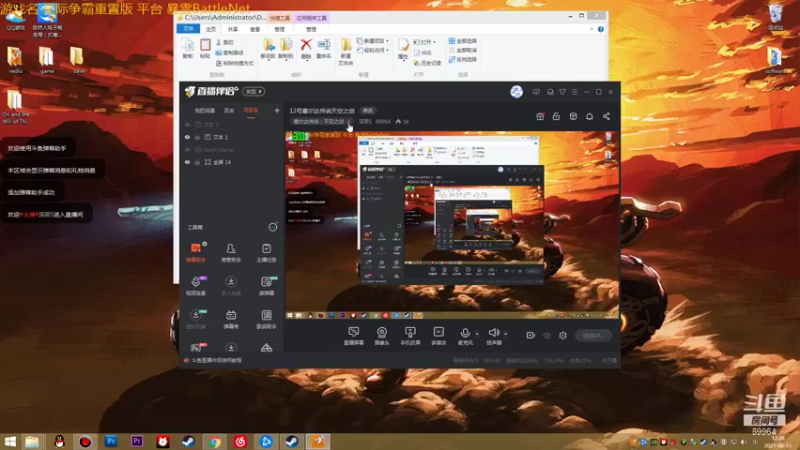Open Explorer help question mark
This screenshot has width=800, height=450.
[601, 29]
